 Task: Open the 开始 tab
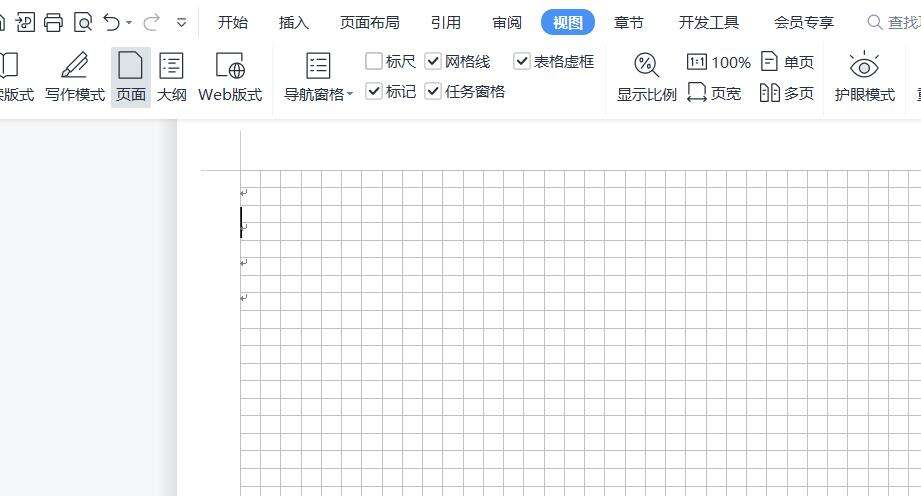tap(233, 22)
